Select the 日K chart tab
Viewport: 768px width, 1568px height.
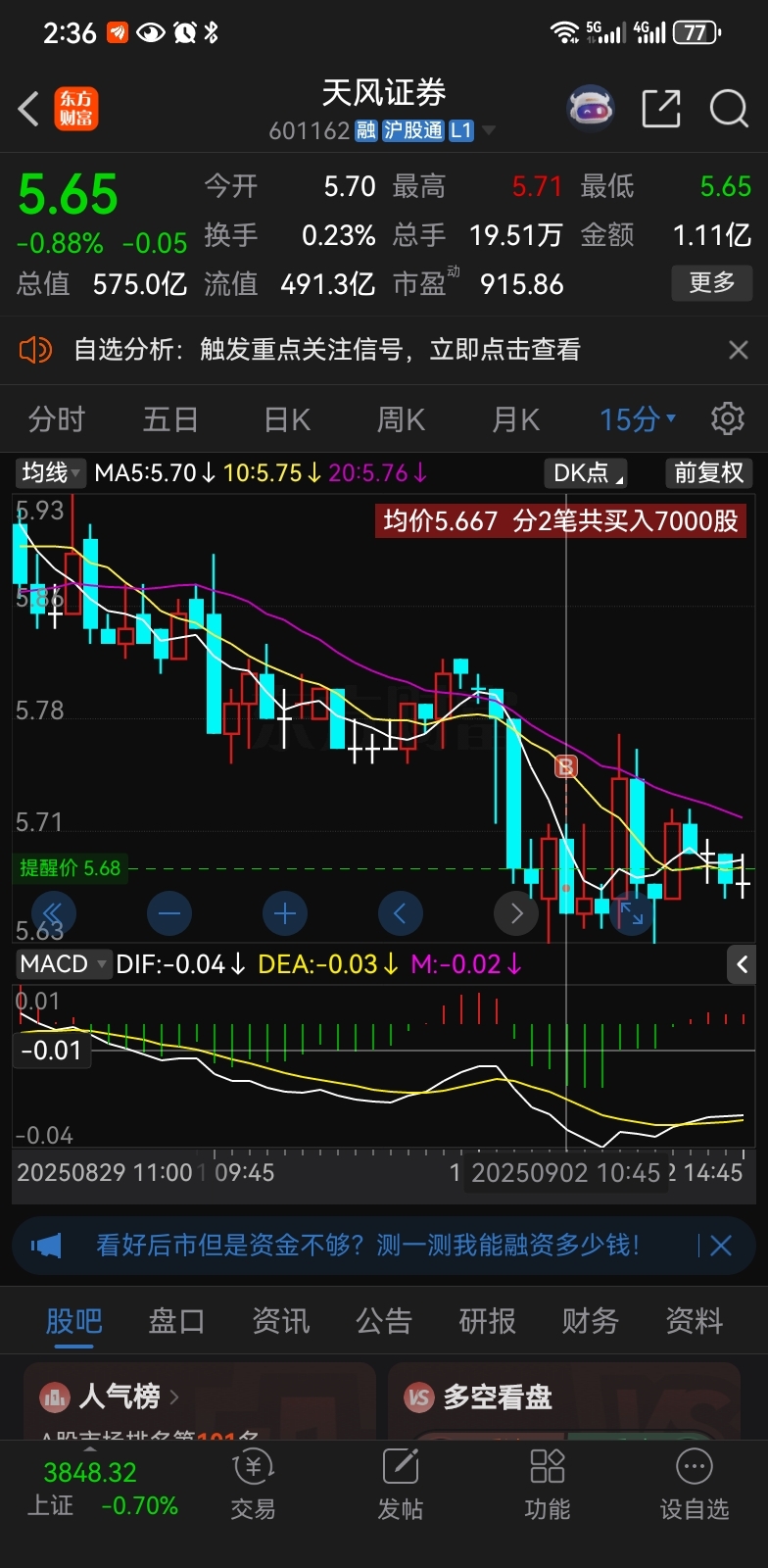(286, 419)
